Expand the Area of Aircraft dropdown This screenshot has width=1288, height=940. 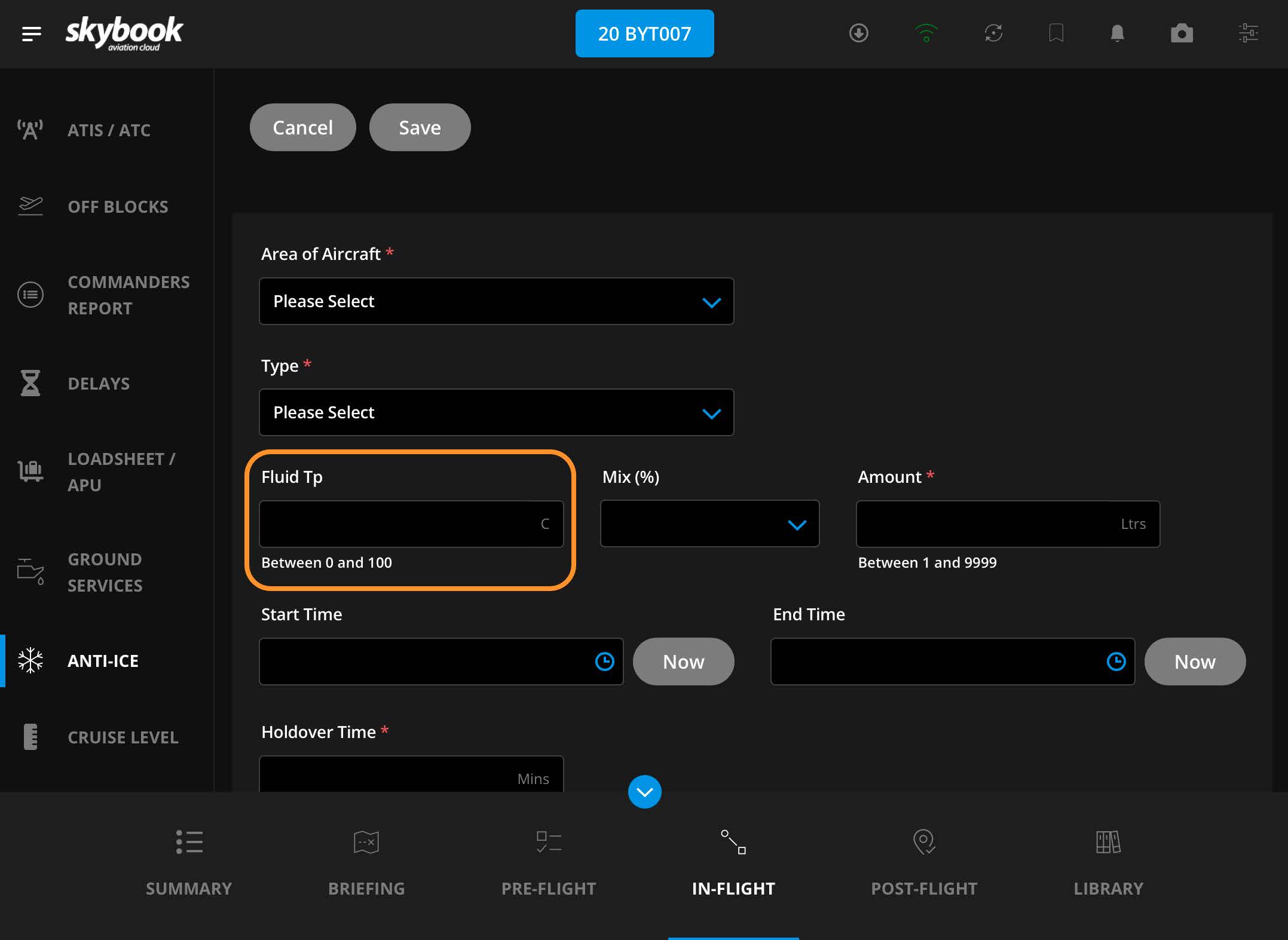pos(497,301)
